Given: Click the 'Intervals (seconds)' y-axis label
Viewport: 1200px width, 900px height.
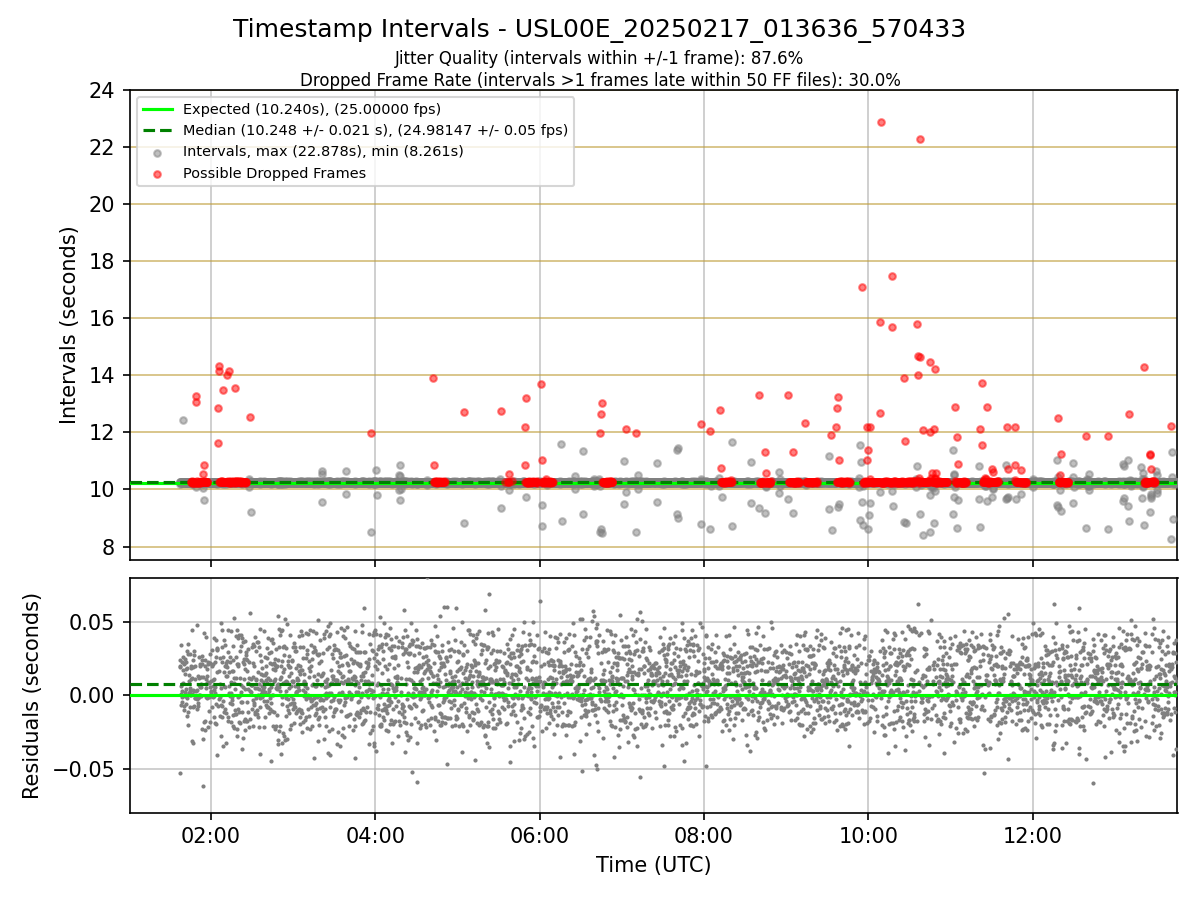Looking at the screenshot, I should click(68, 325).
